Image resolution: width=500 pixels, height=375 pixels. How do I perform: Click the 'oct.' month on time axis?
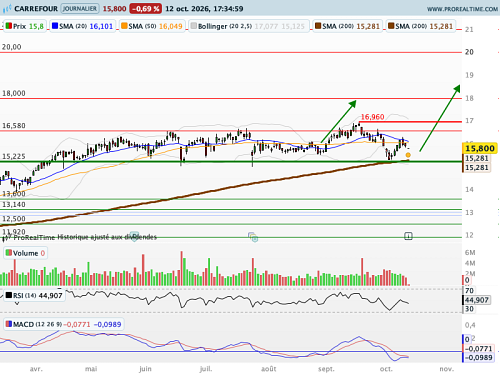[x=386, y=369]
